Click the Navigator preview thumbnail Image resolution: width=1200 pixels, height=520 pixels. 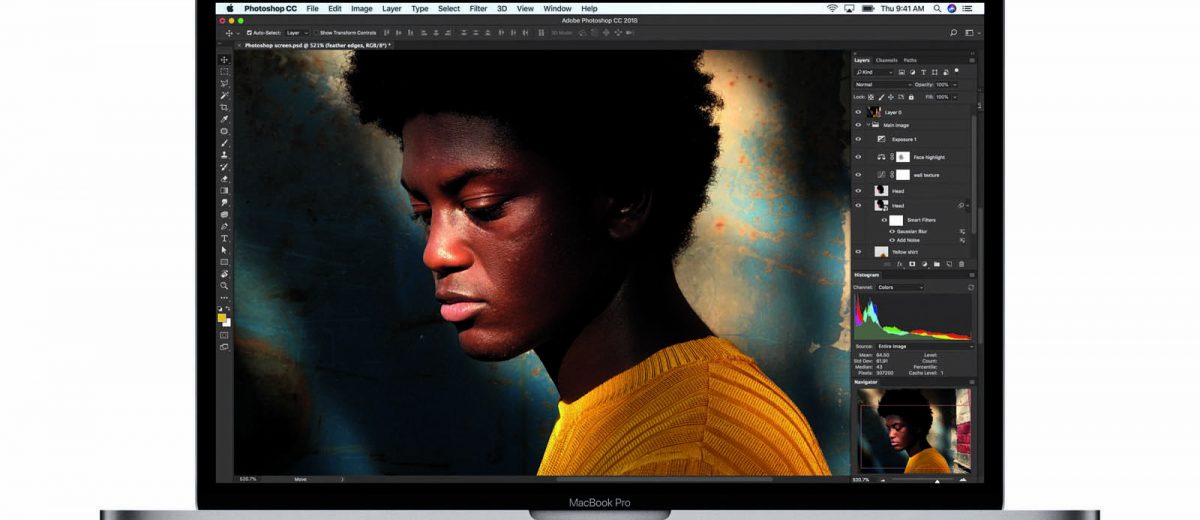[914, 430]
